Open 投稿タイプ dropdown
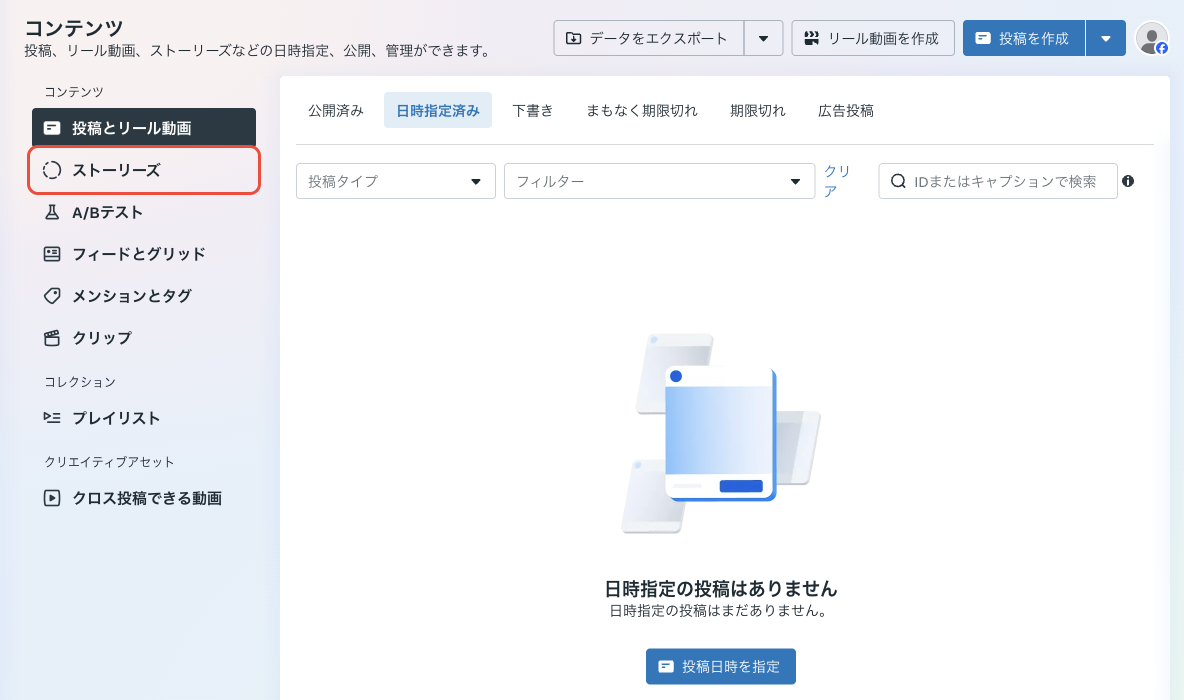The image size is (1184, 700). click(x=396, y=181)
